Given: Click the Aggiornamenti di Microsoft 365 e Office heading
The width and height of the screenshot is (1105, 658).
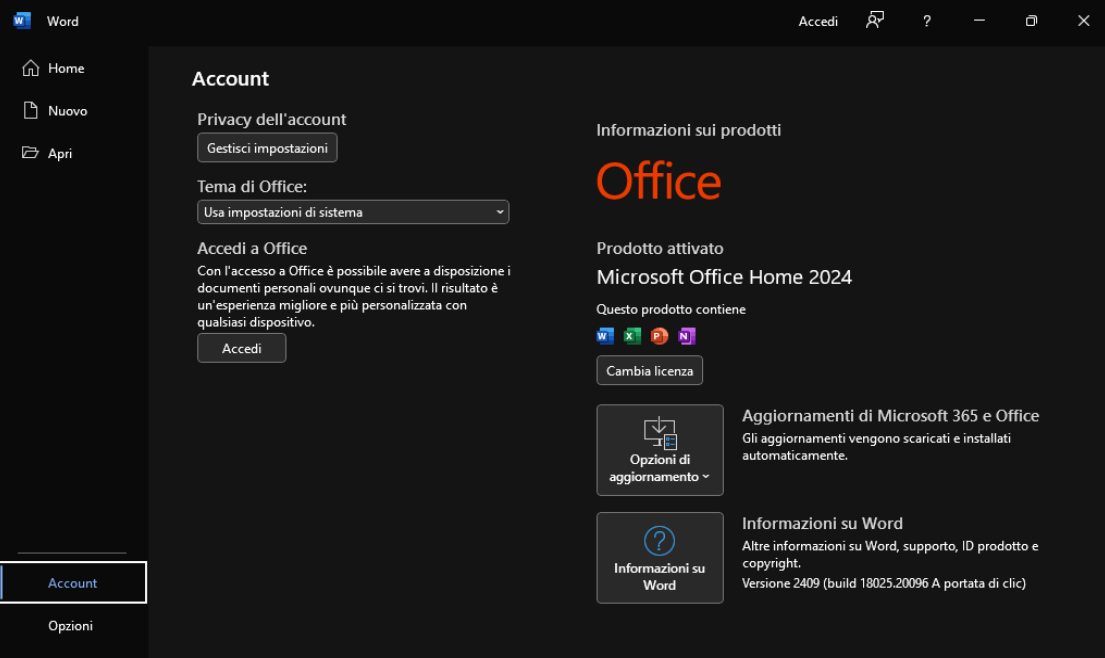Looking at the screenshot, I should (890, 416).
